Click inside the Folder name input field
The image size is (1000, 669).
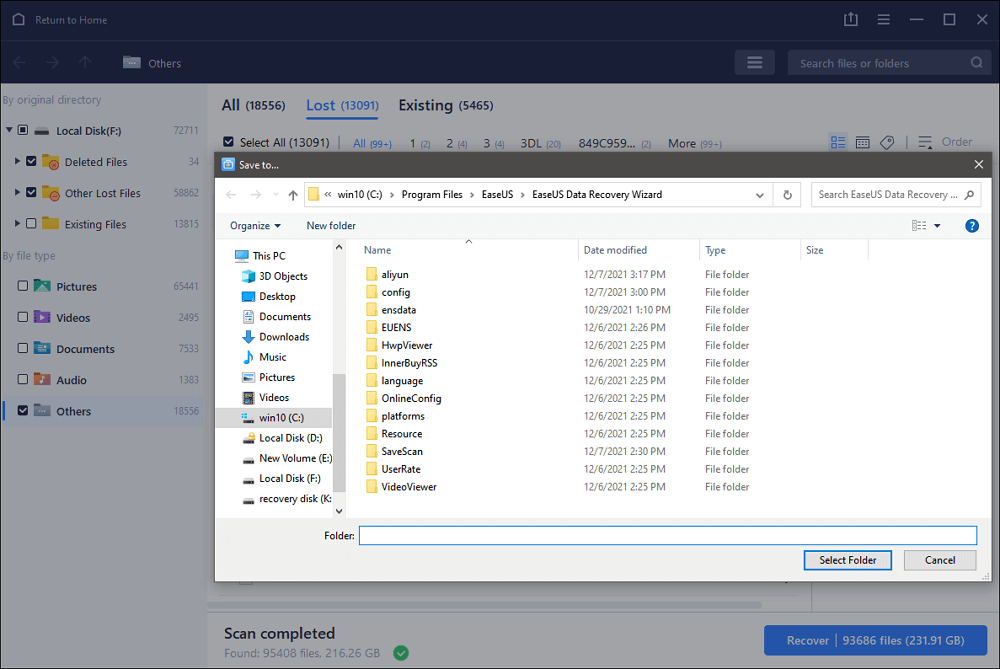click(x=668, y=535)
